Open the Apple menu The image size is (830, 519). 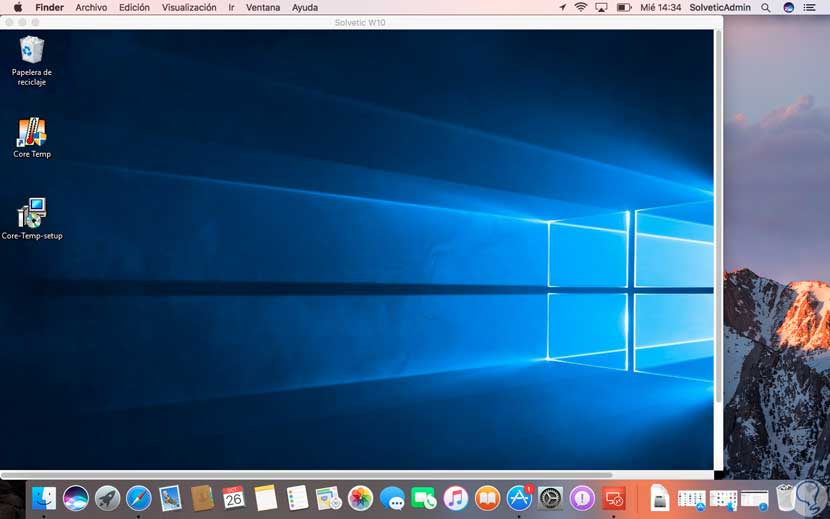pyautogui.click(x=18, y=7)
